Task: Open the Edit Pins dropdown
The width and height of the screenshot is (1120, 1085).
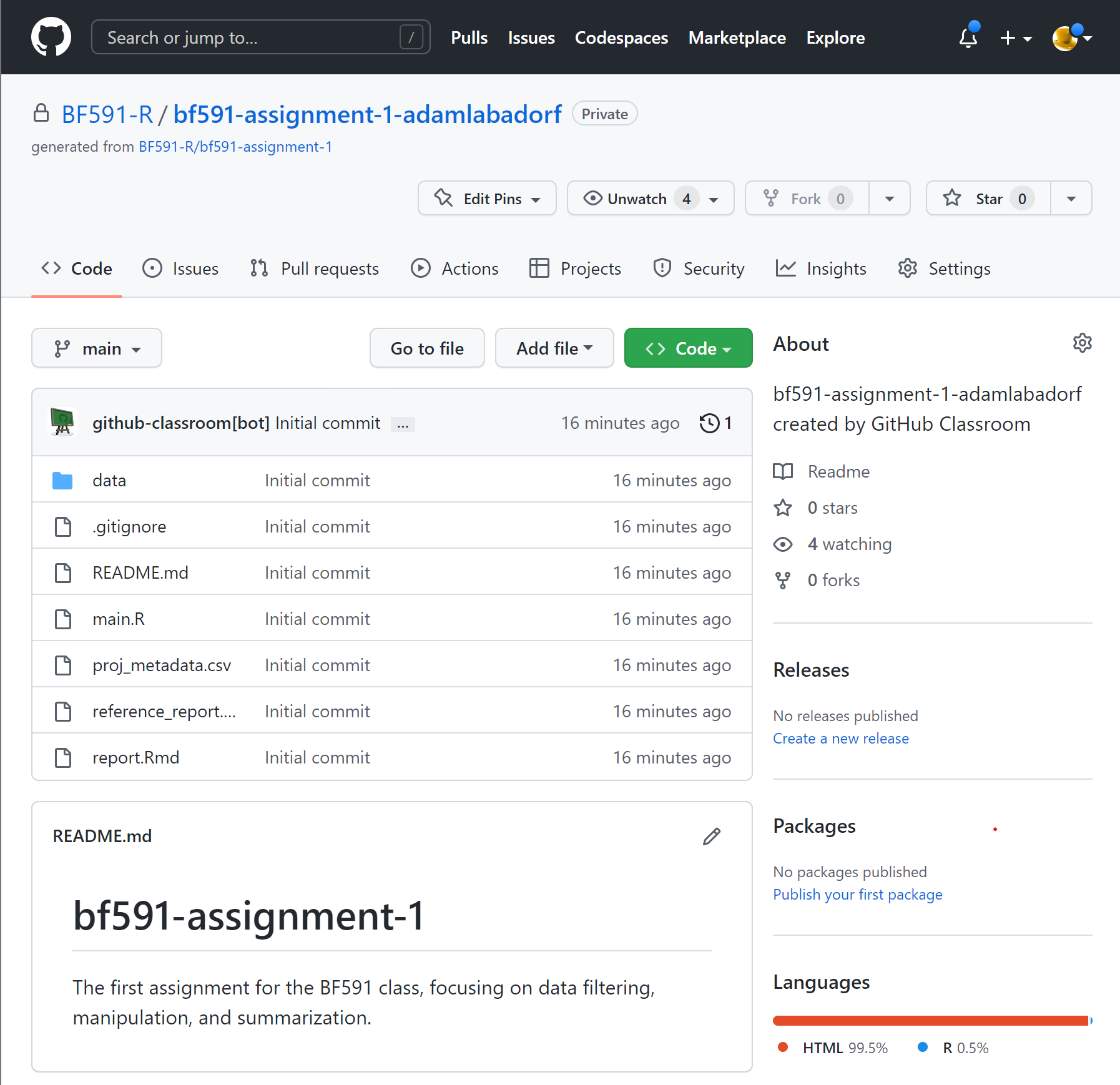Action: (487, 199)
